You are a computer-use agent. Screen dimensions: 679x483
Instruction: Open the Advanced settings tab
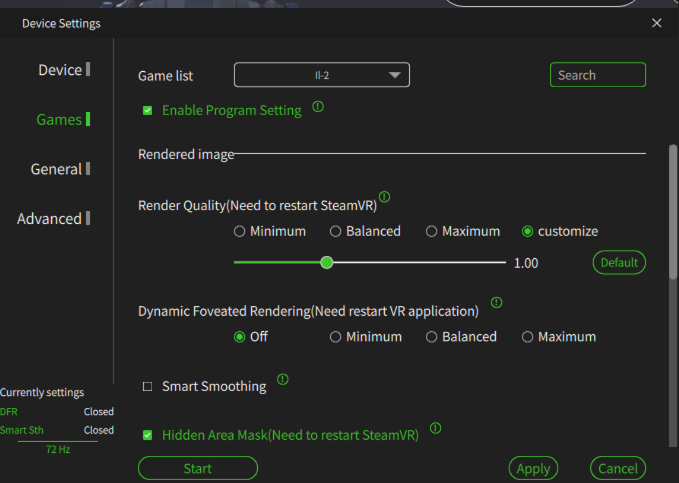[50, 219]
